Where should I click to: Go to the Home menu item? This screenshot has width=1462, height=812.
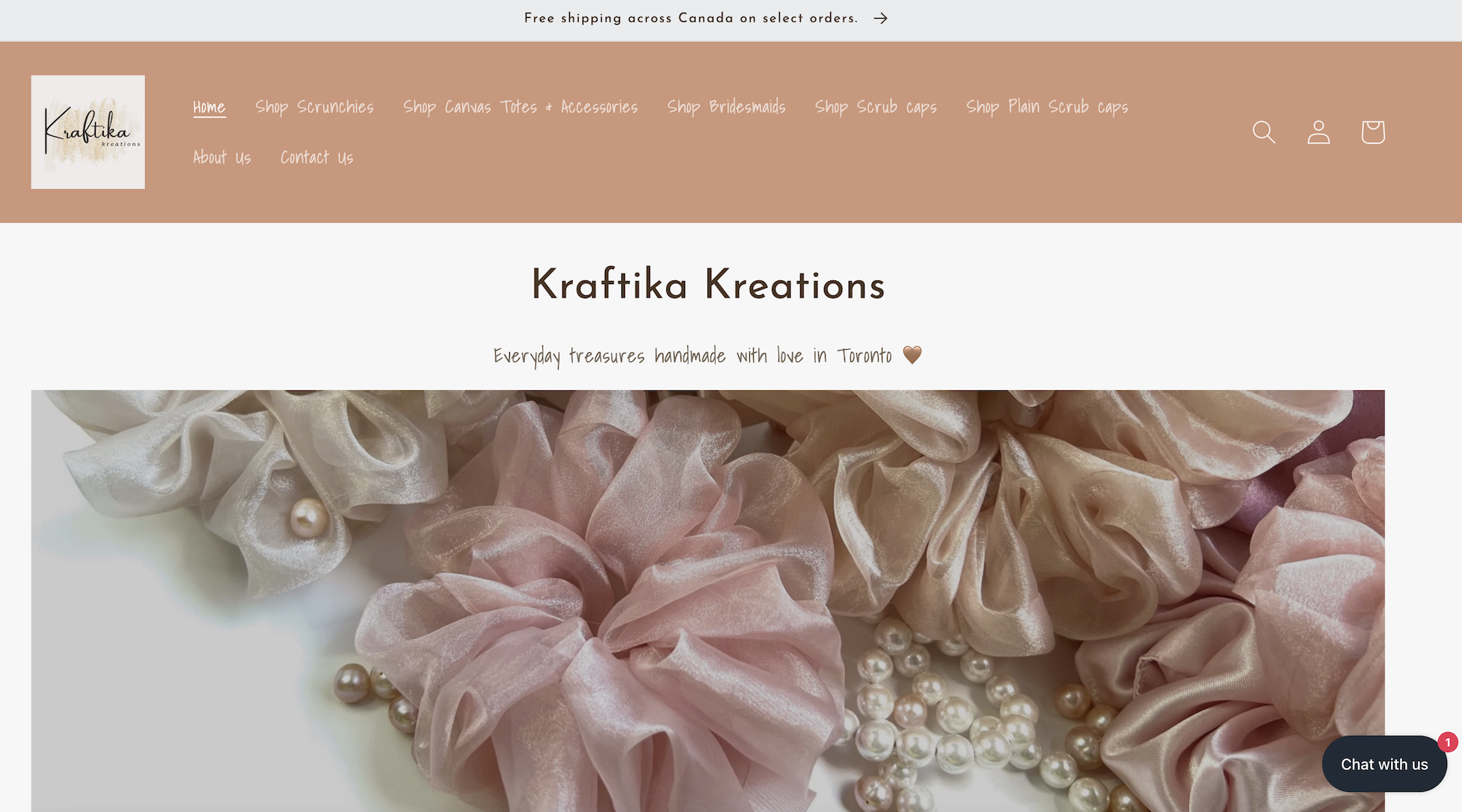[209, 107]
